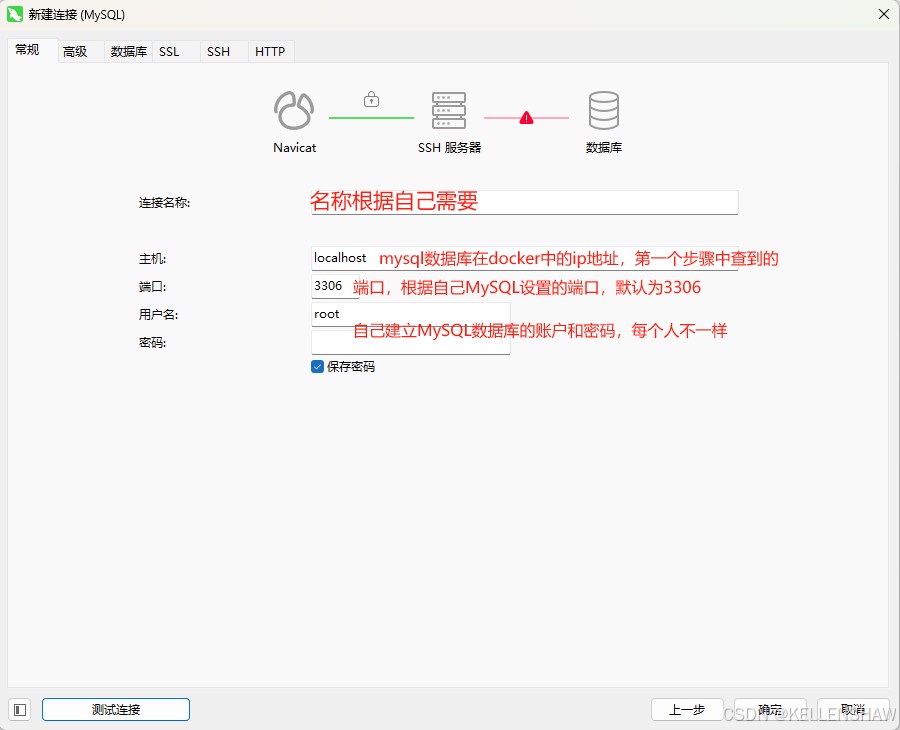Click the 取消 button
The width and height of the screenshot is (900, 730).
[852, 709]
